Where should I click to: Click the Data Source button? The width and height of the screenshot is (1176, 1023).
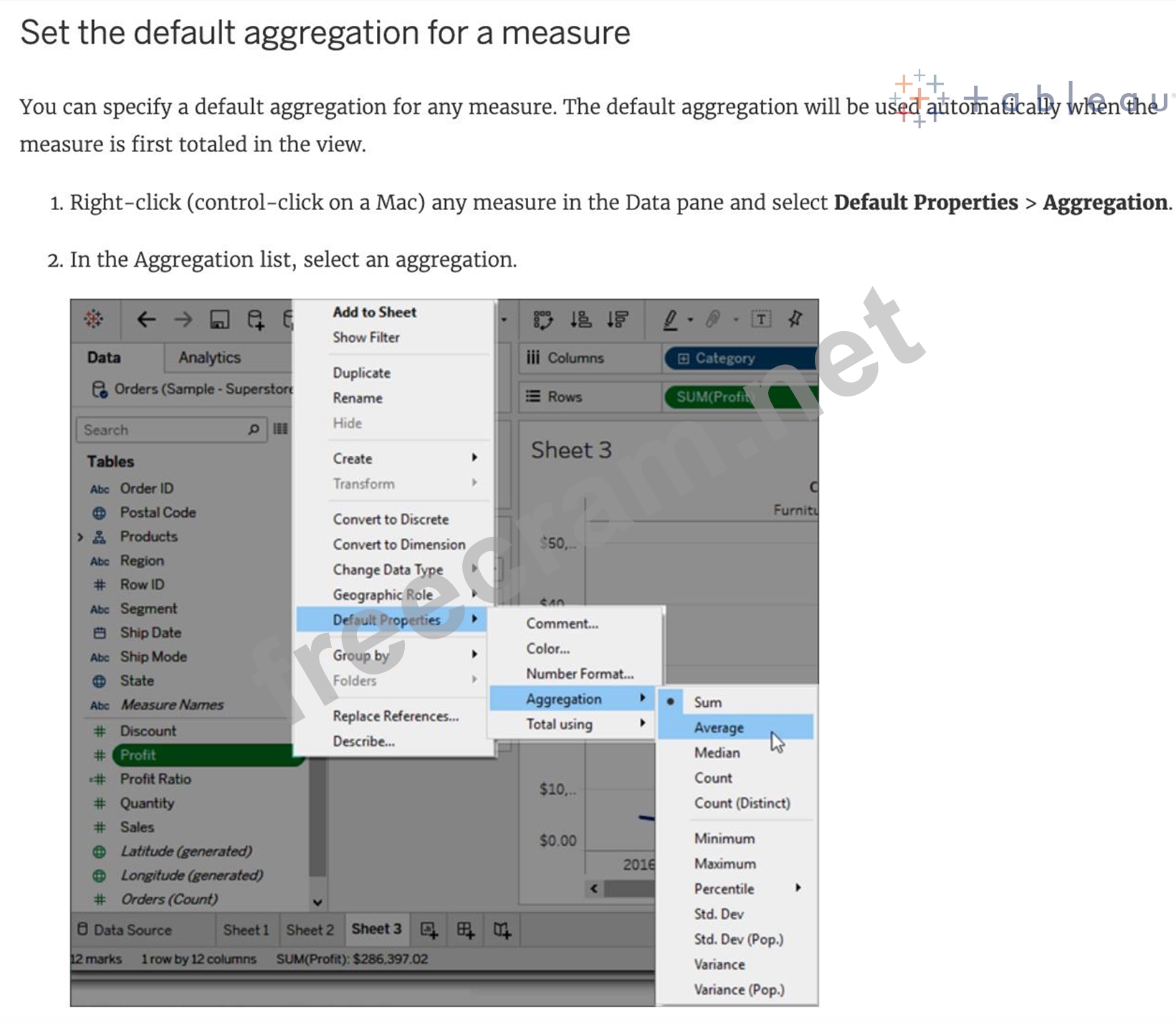click(125, 930)
